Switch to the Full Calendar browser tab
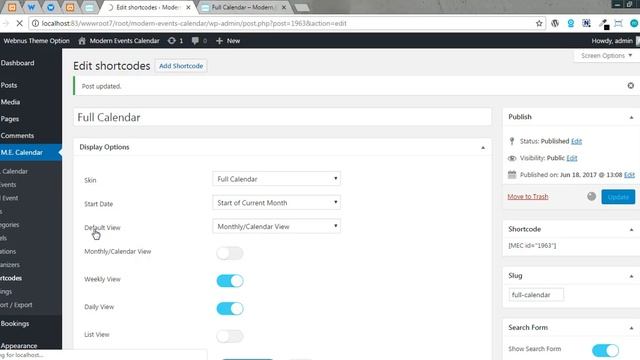The image size is (640, 360). coord(243,7)
